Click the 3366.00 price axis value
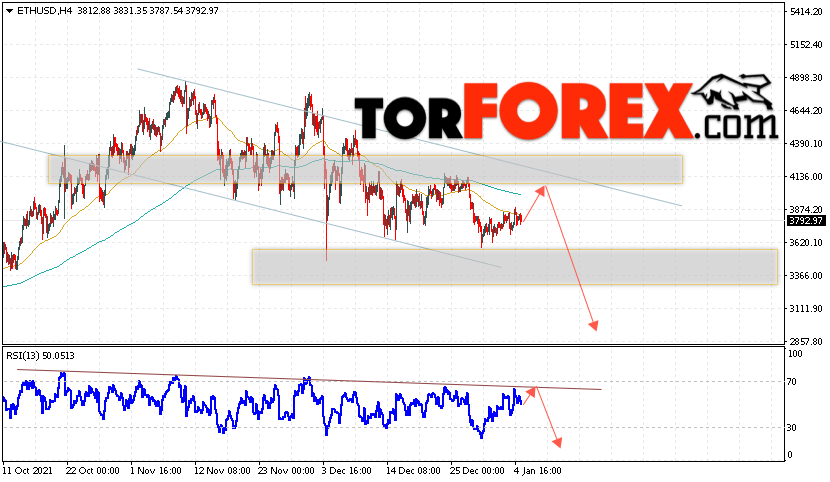This screenshot has height=482, width=830. tap(806, 276)
